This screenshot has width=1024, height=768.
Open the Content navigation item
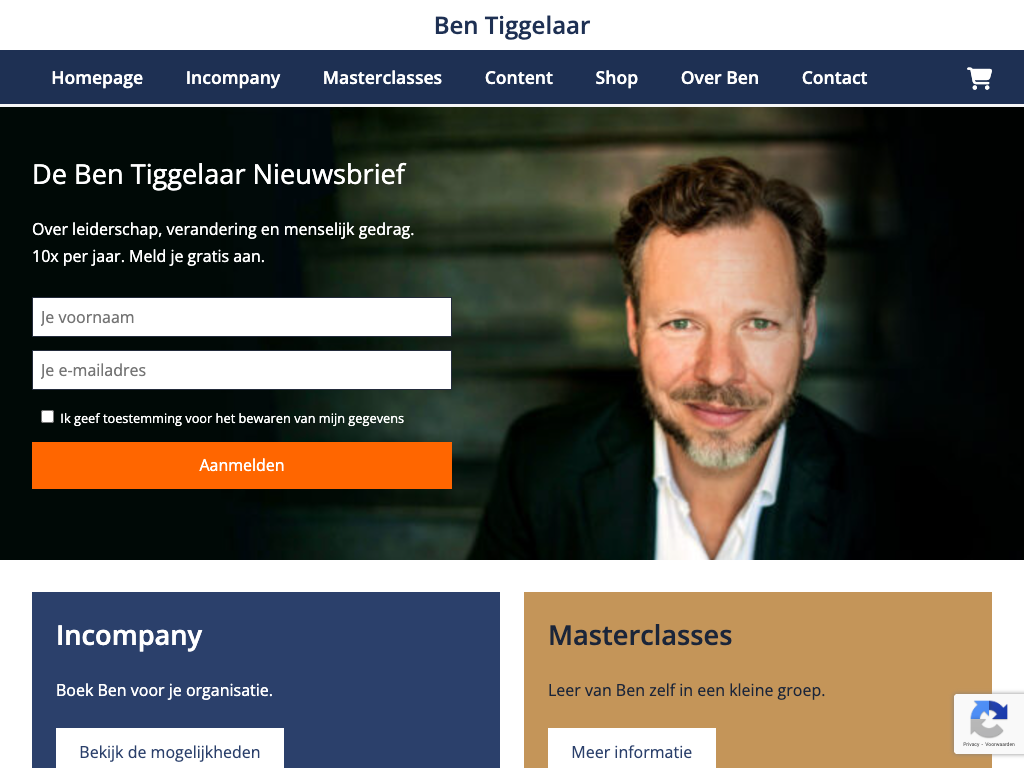(519, 78)
